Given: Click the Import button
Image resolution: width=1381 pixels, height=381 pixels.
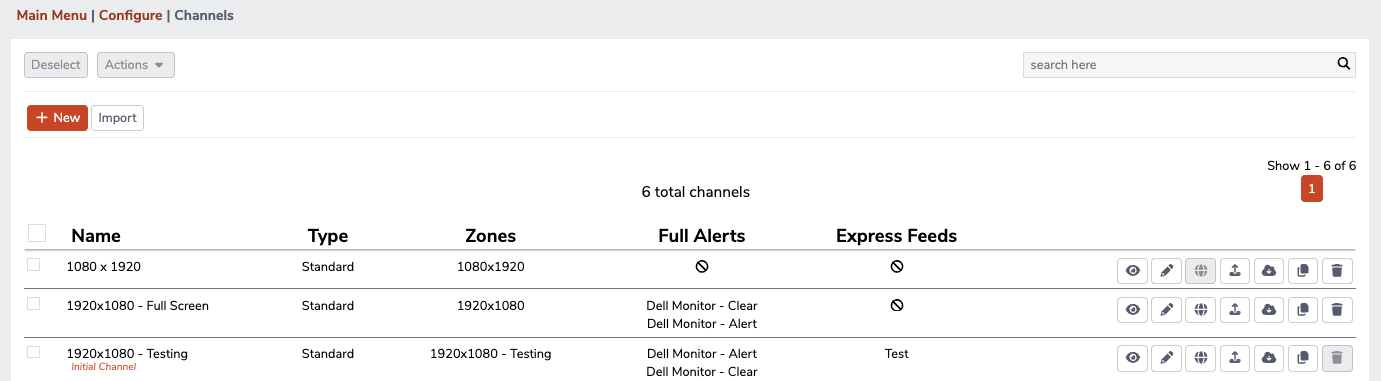Looking at the screenshot, I should coord(118,118).
